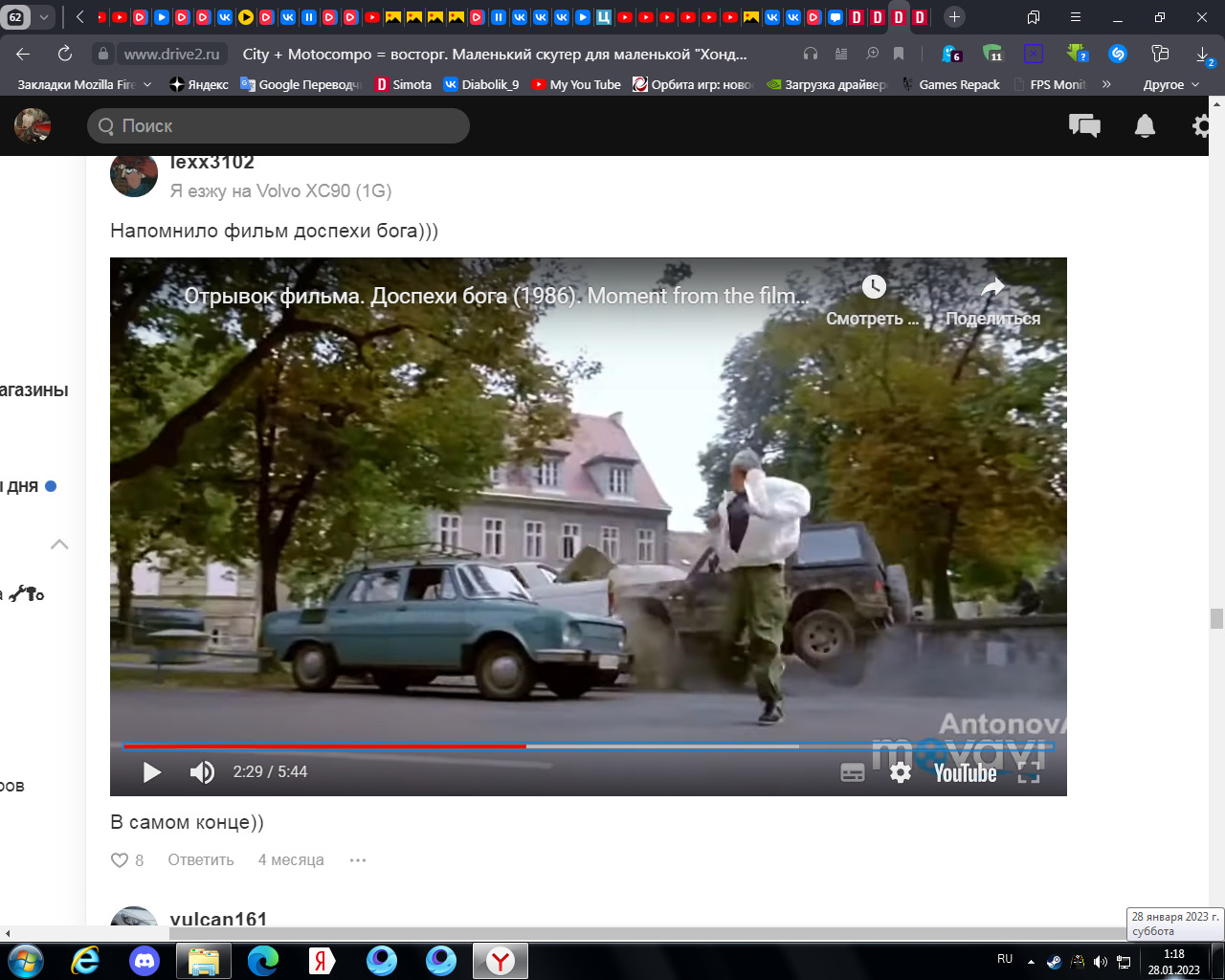
Task: Enter fullscreen mode in the video player
Action: pyautogui.click(x=1029, y=773)
